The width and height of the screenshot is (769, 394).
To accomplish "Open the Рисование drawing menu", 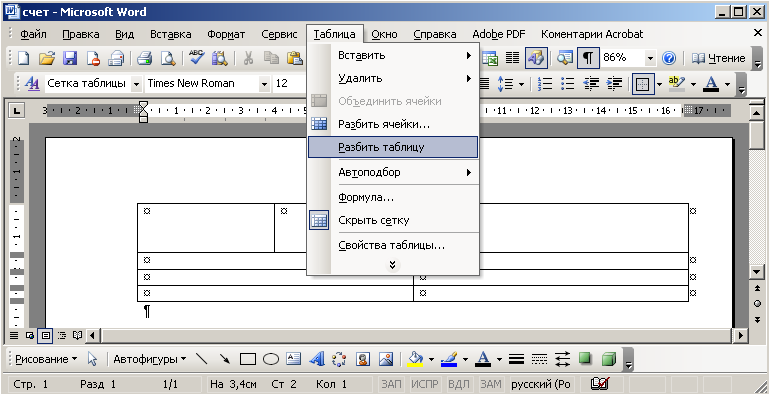I will coord(46,359).
